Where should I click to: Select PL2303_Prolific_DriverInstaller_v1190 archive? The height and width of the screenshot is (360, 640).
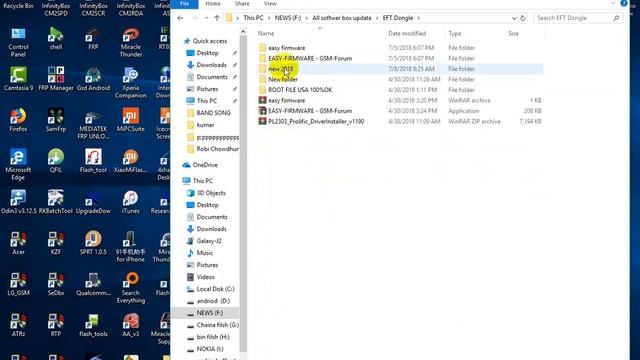(316, 122)
